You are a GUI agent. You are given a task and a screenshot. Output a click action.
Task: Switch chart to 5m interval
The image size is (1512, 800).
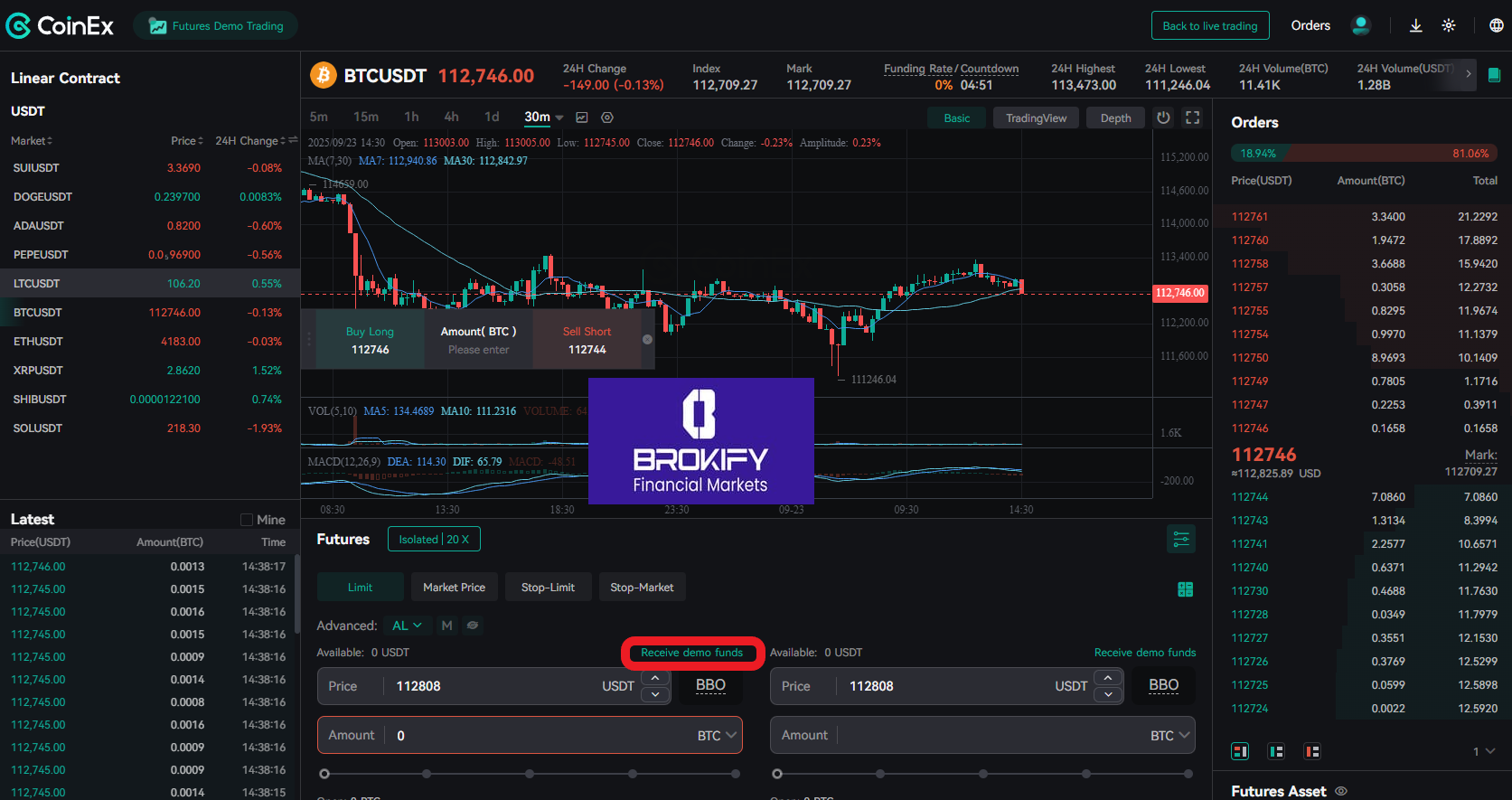point(319,118)
